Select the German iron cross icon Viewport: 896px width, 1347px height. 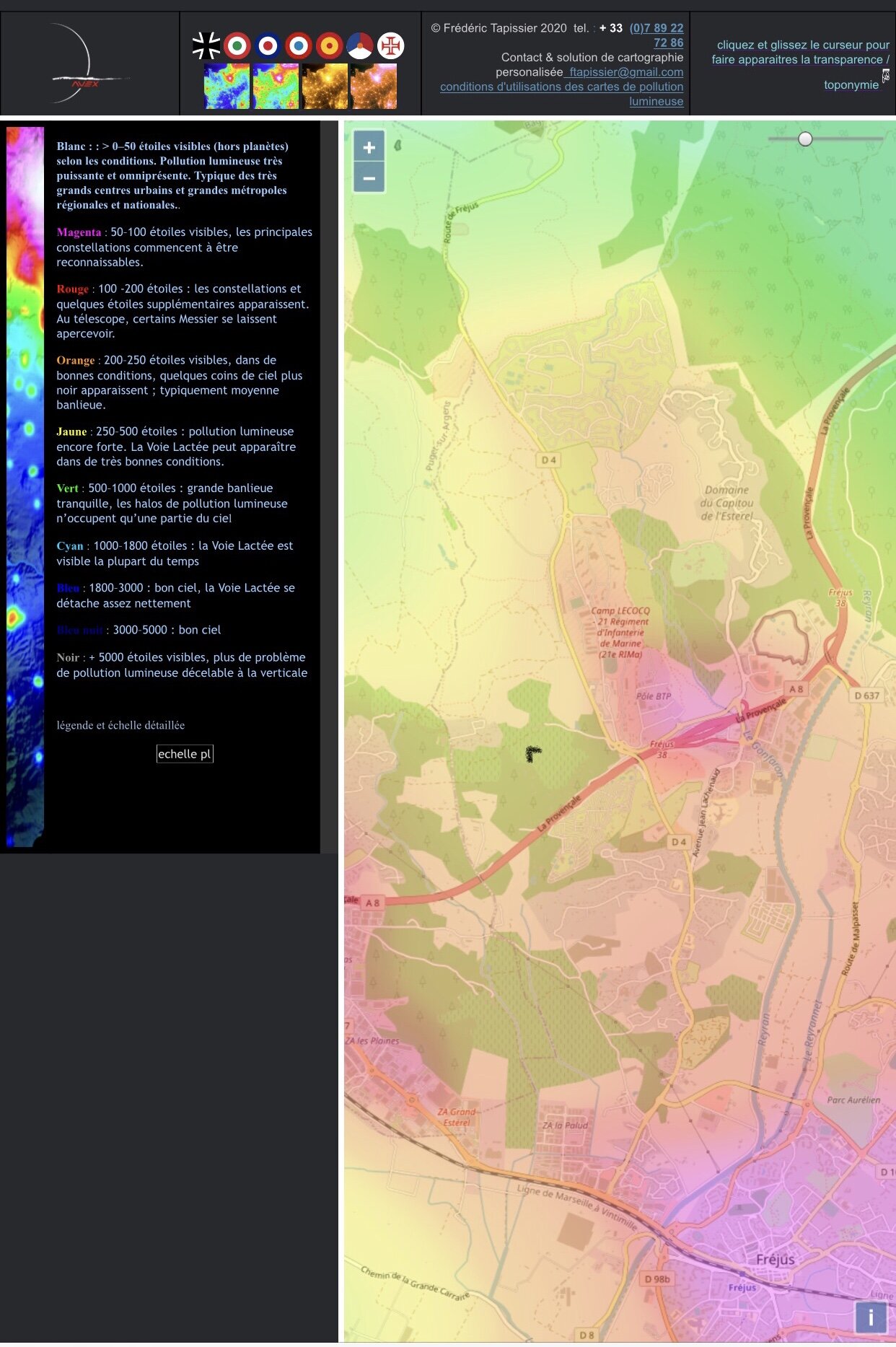tap(206, 46)
